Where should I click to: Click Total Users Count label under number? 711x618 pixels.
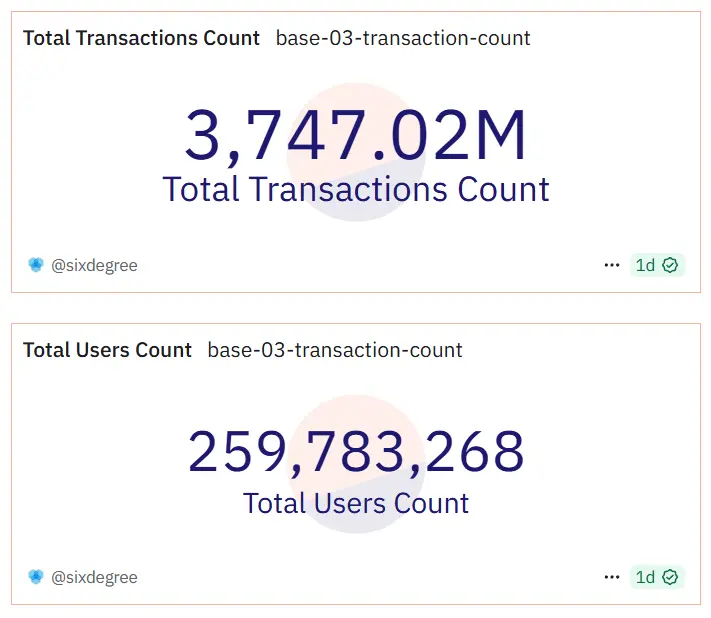tap(356, 503)
